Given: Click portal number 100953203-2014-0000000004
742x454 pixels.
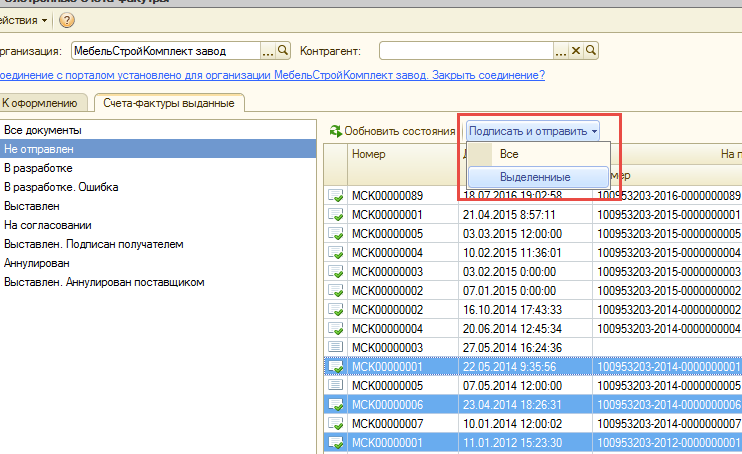Looking at the screenshot, I should [668, 329].
